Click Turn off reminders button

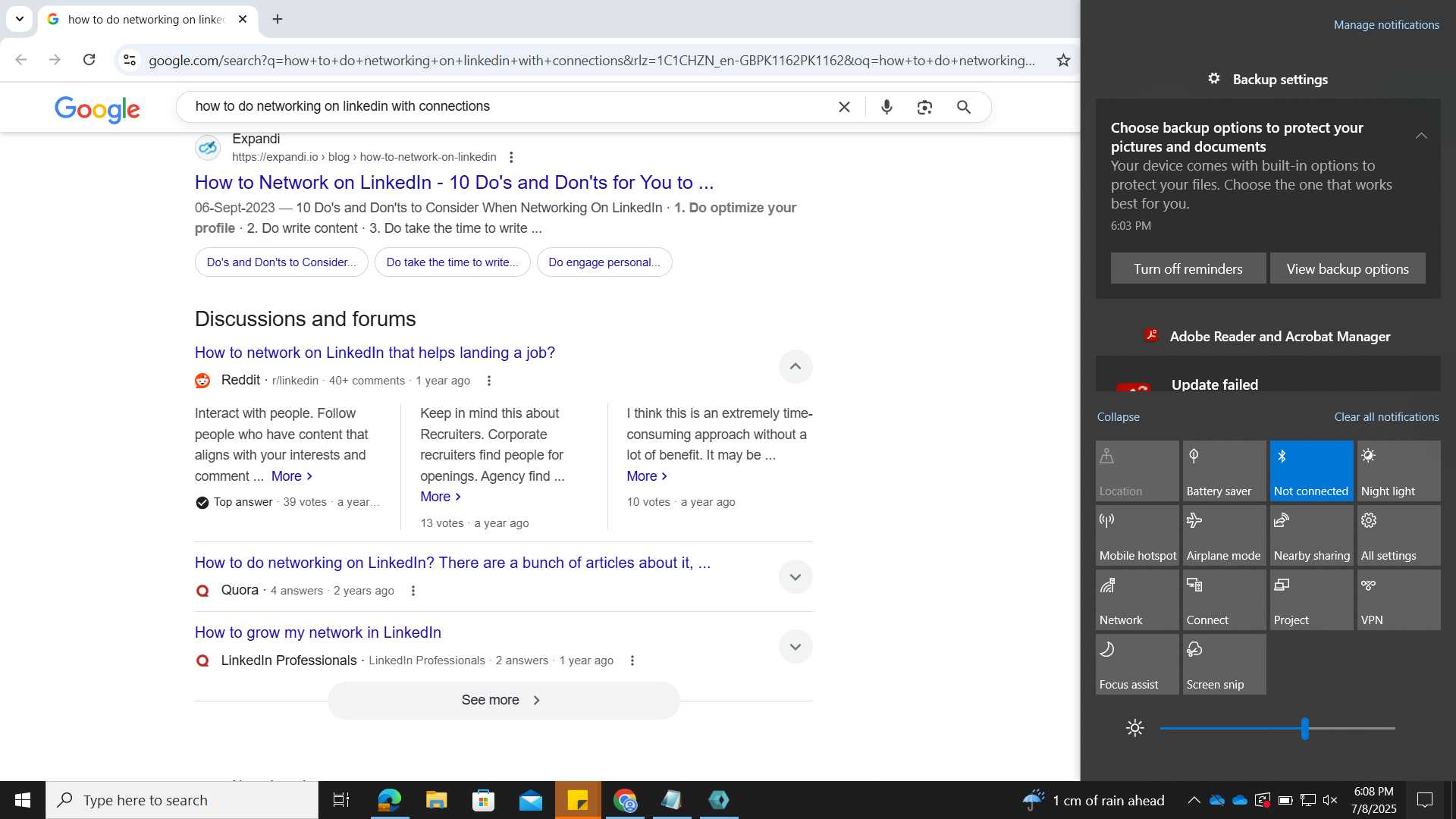[x=1188, y=268]
